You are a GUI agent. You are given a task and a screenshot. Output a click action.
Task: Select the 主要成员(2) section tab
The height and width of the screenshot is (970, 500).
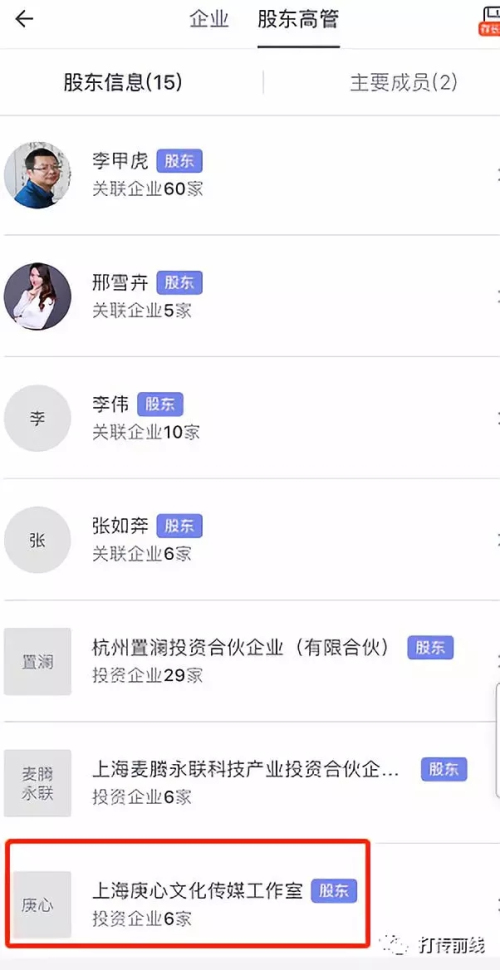(x=403, y=82)
